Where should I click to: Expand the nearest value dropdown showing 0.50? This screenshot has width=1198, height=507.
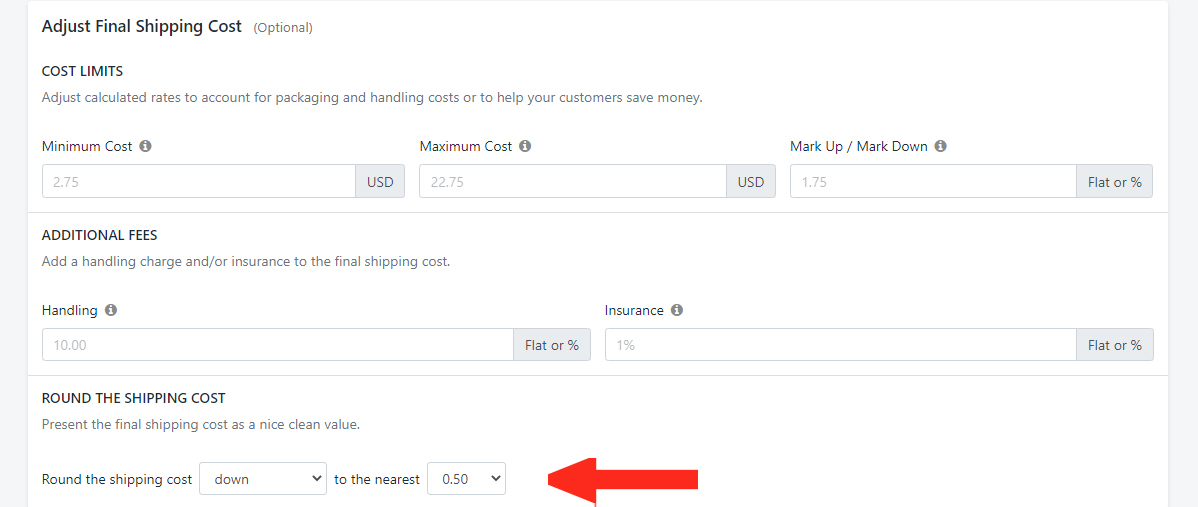(x=466, y=479)
